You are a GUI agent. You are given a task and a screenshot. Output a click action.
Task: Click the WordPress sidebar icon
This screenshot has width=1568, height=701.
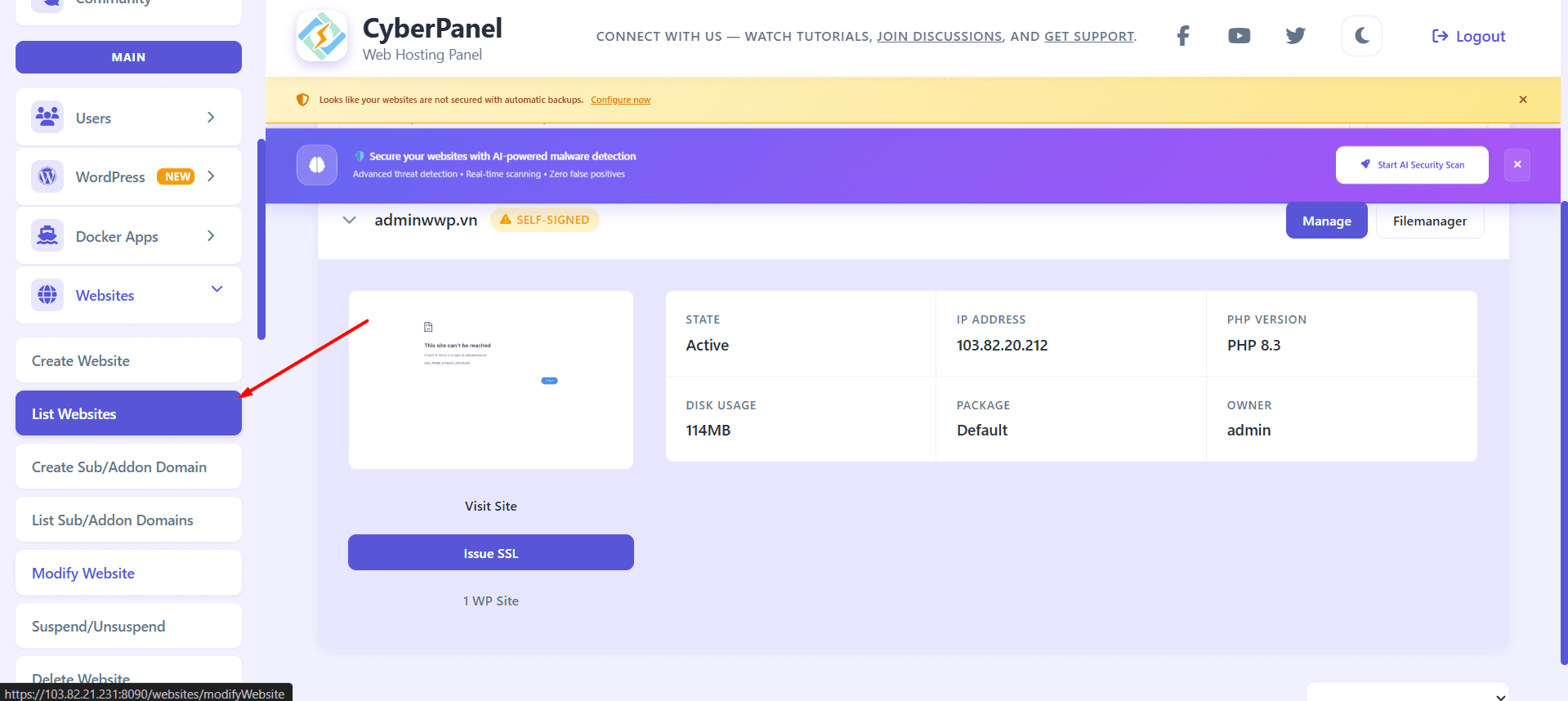tap(47, 176)
